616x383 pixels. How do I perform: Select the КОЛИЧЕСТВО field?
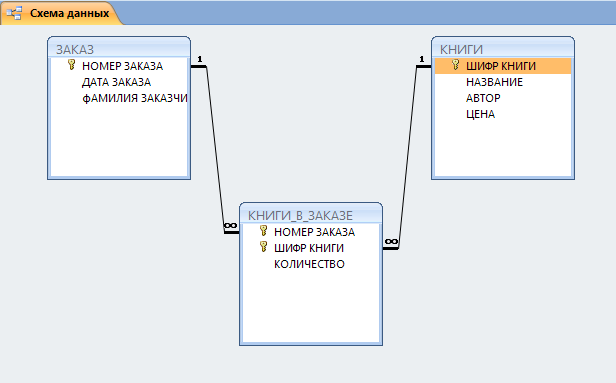[311, 264]
